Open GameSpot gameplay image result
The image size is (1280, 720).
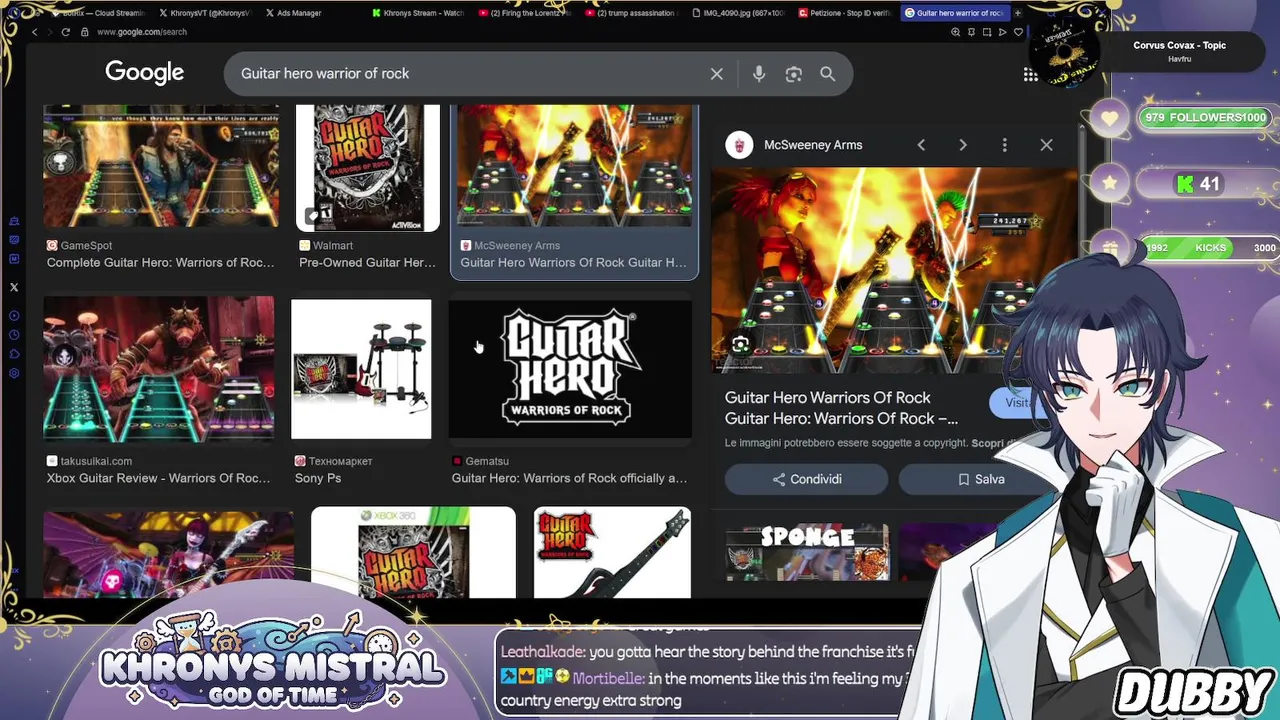click(x=161, y=166)
